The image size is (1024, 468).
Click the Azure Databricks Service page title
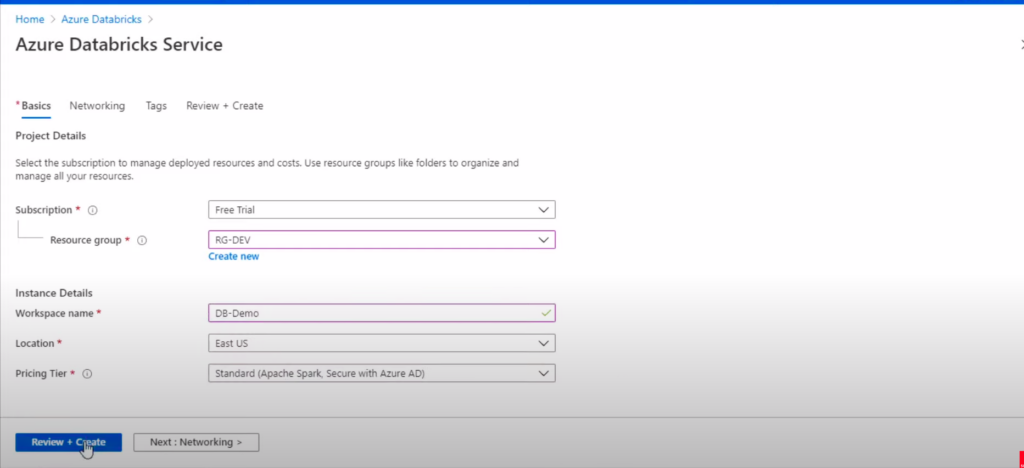click(119, 45)
